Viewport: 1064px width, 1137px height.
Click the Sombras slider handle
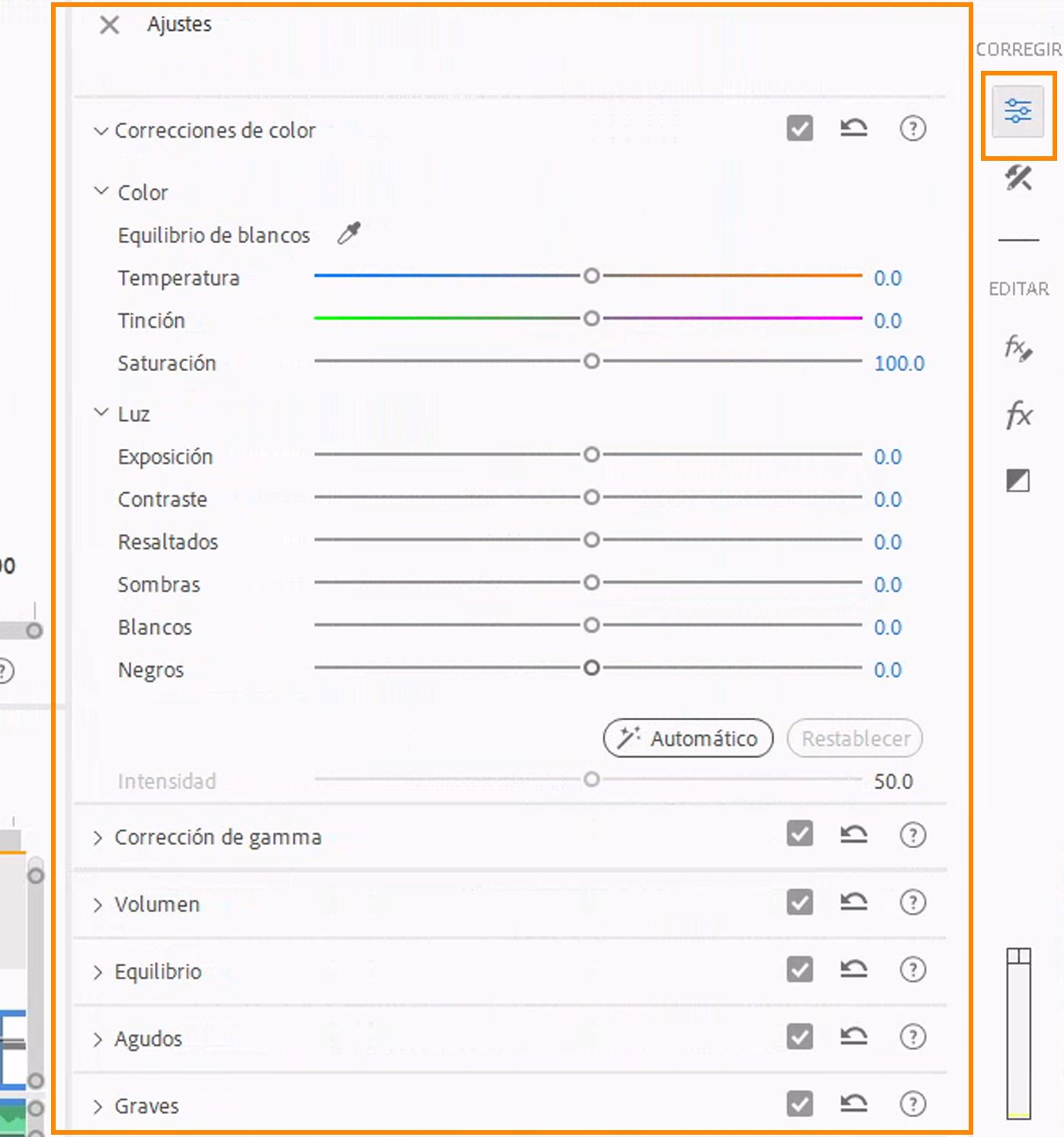(591, 583)
